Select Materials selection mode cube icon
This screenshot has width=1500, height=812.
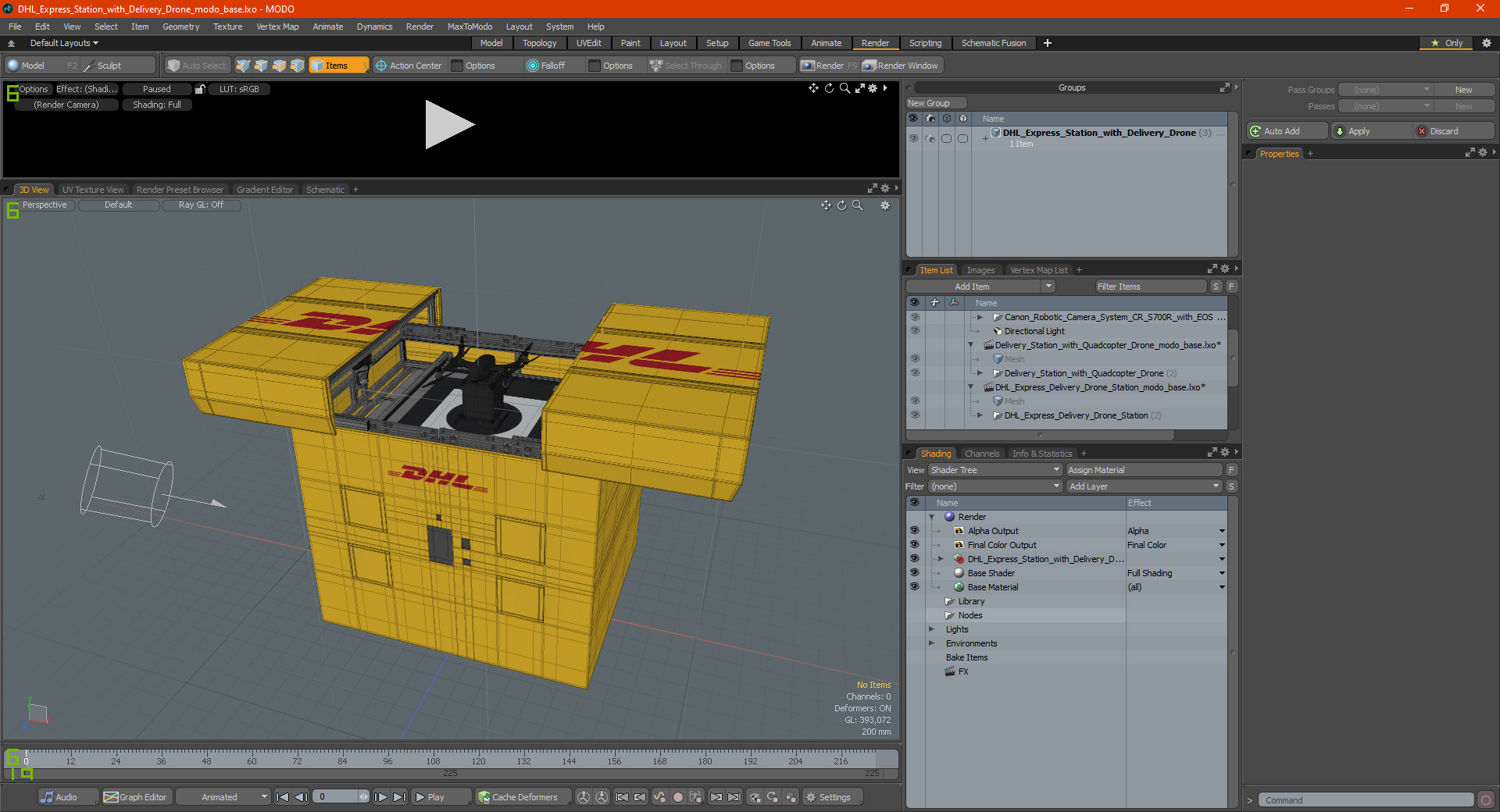tap(297, 66)
